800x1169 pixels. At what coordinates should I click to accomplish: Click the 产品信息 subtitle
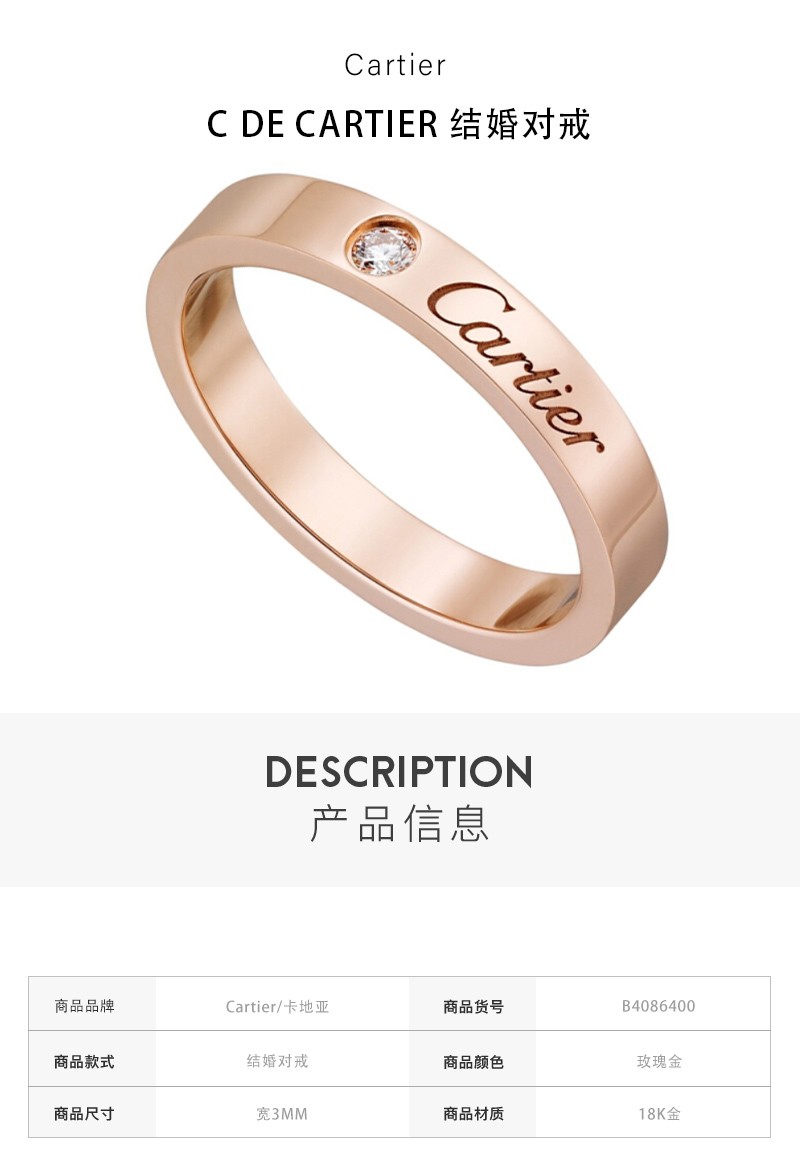(400, 824)
